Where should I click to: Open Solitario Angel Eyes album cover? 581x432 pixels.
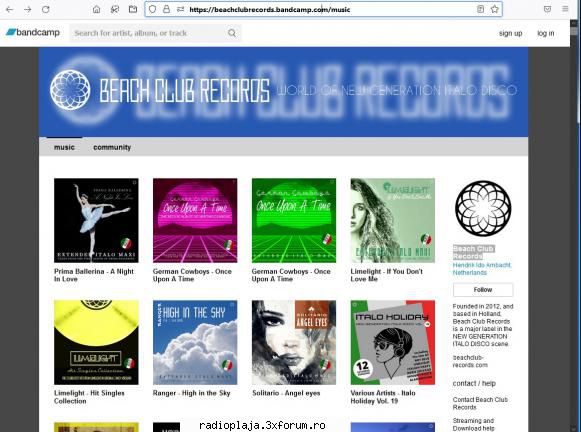tap(294, 342)
